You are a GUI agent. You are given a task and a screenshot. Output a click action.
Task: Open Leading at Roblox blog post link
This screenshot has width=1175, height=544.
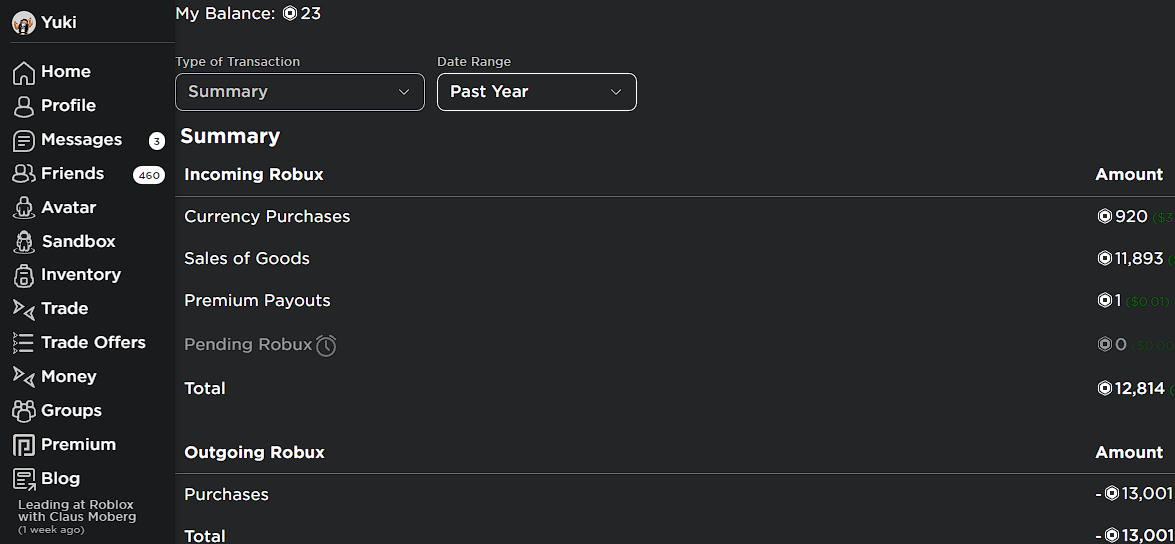pos(76,511)
